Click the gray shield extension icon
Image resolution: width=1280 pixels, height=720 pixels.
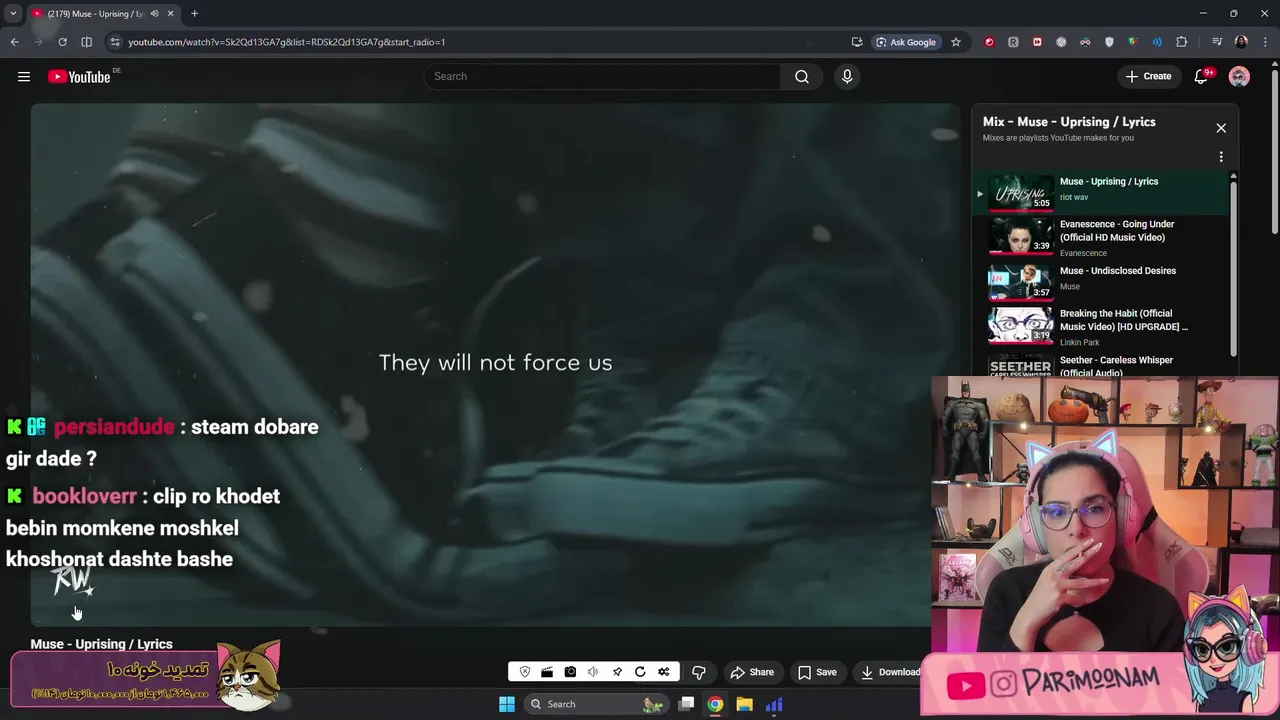(1109, 42)
